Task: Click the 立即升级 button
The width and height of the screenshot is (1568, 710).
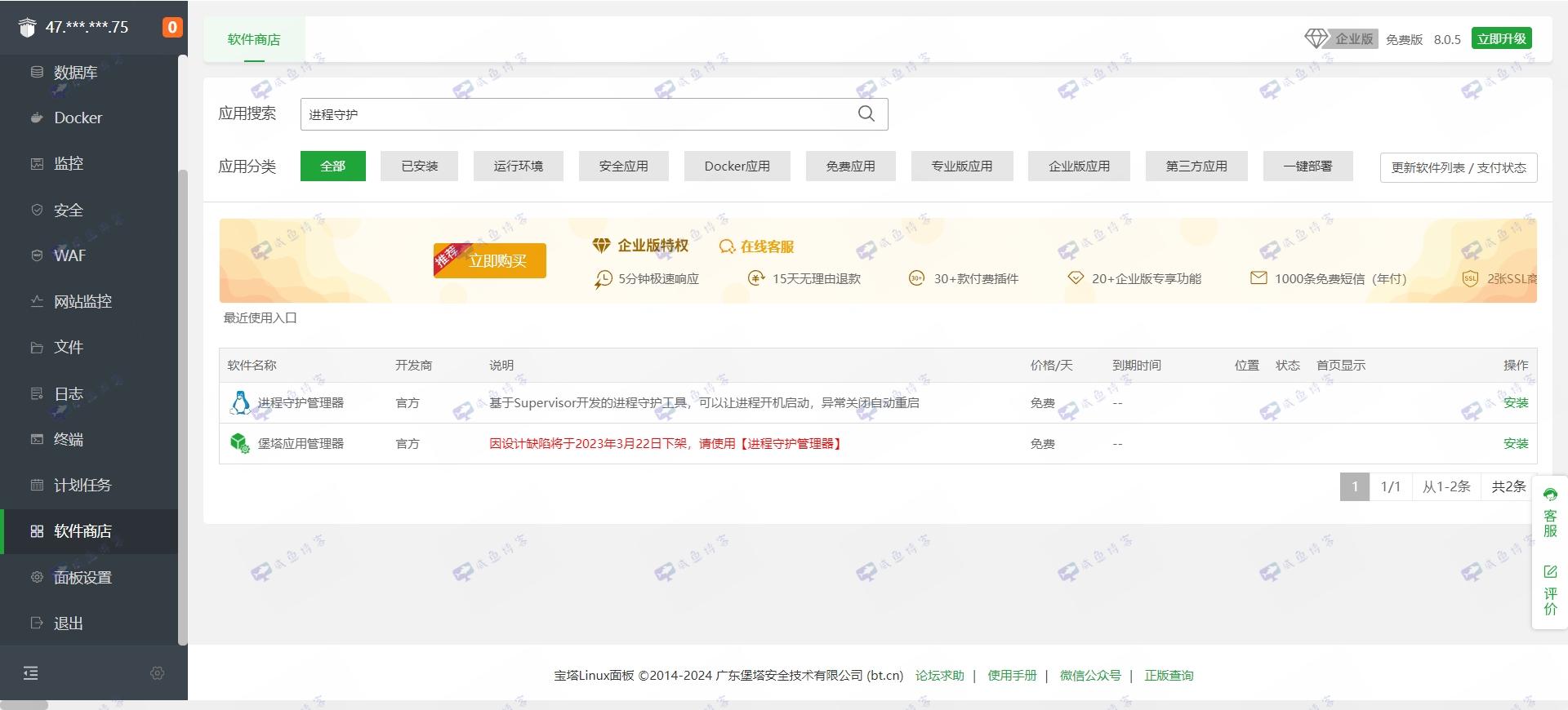Action: coord(1502,38)
